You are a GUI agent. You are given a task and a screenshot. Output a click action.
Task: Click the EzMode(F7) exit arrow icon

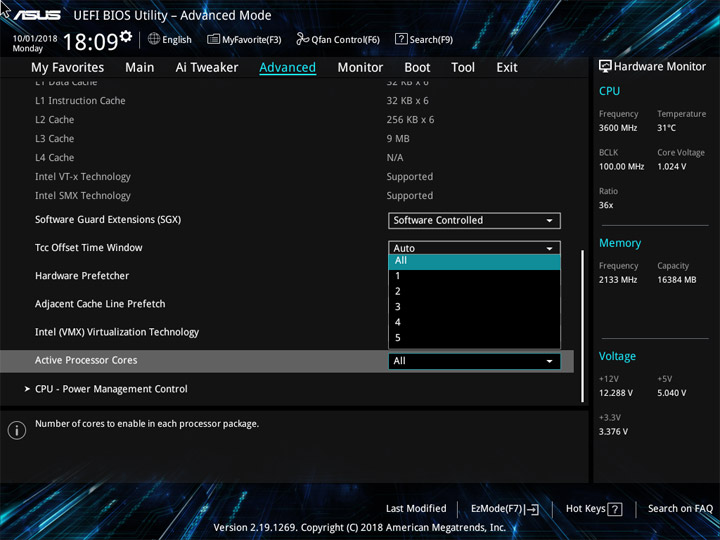click(532, 509)
